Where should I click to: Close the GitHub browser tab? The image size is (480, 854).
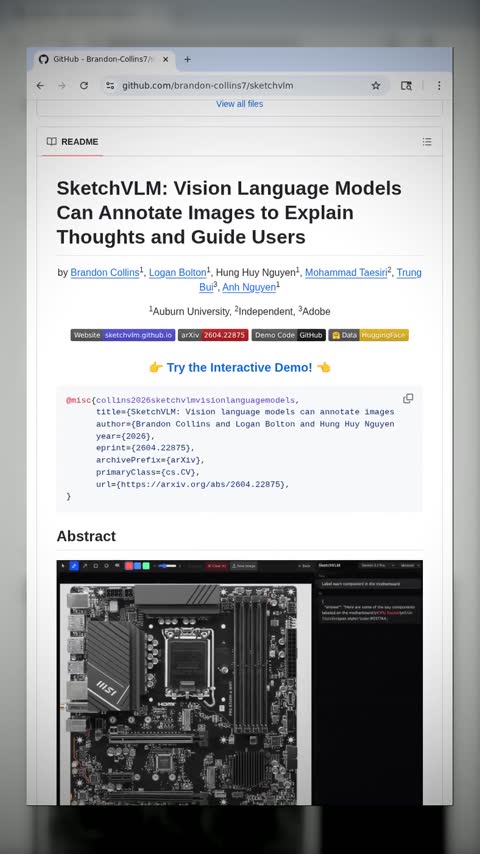[166, 59]
